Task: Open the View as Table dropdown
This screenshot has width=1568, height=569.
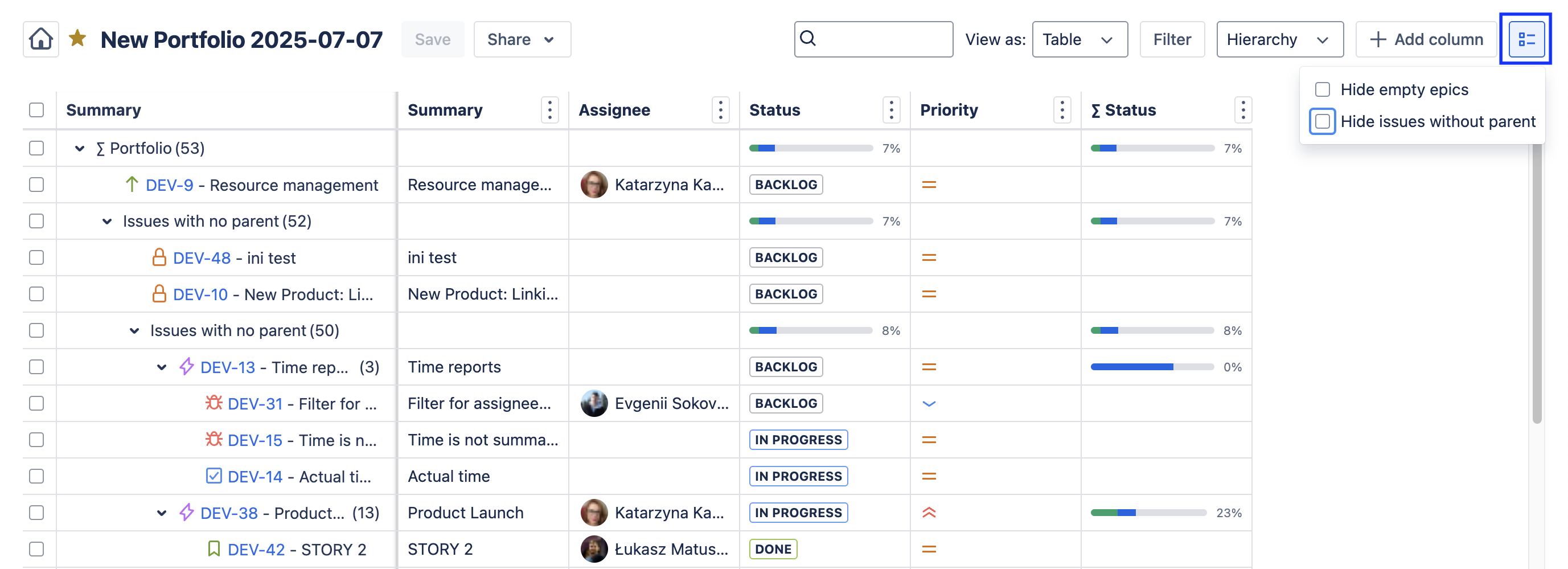Action: (x=1079, y=40)
